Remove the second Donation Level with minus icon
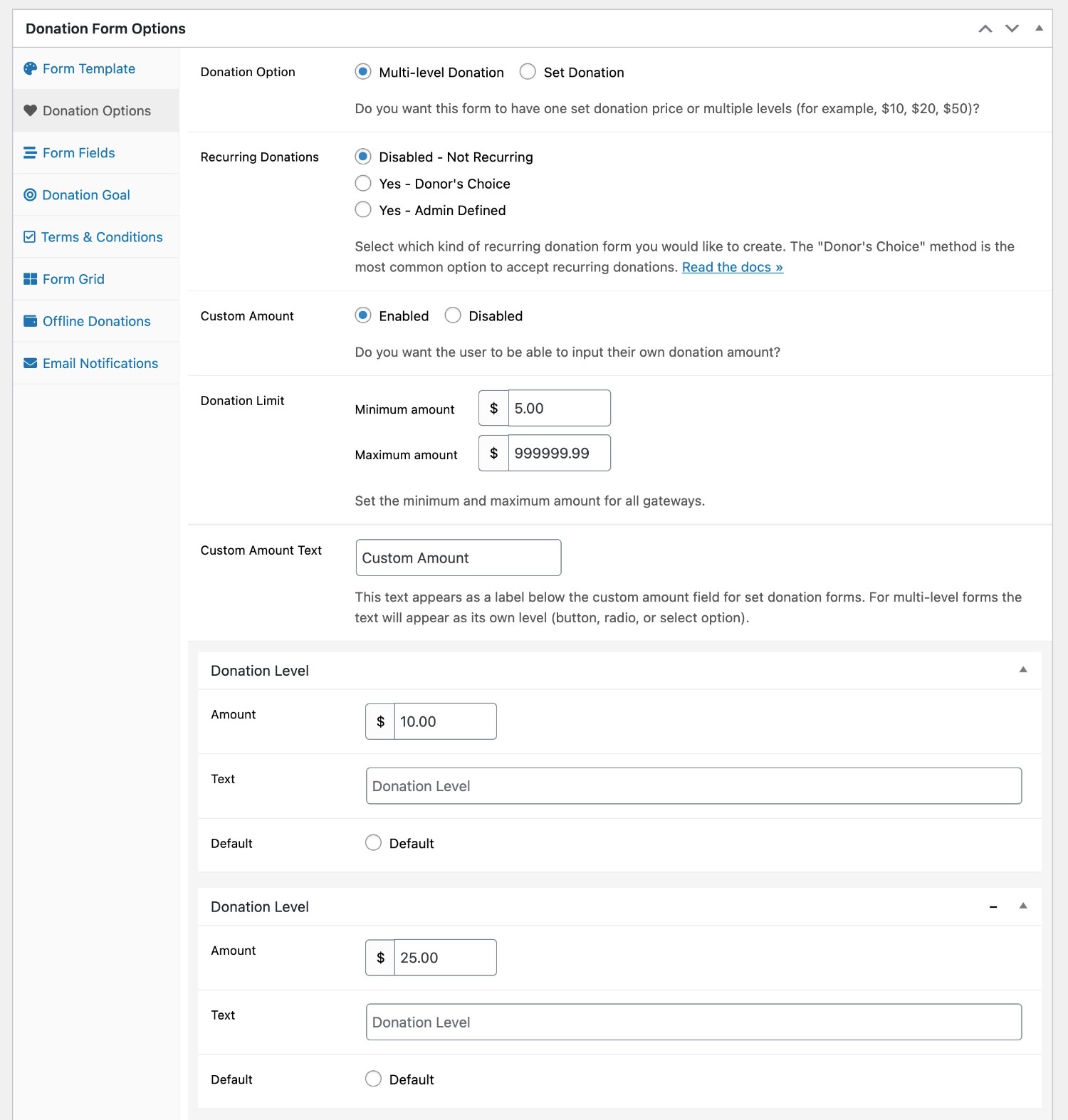This screenshot has width=1068, height=1120. 993,906
